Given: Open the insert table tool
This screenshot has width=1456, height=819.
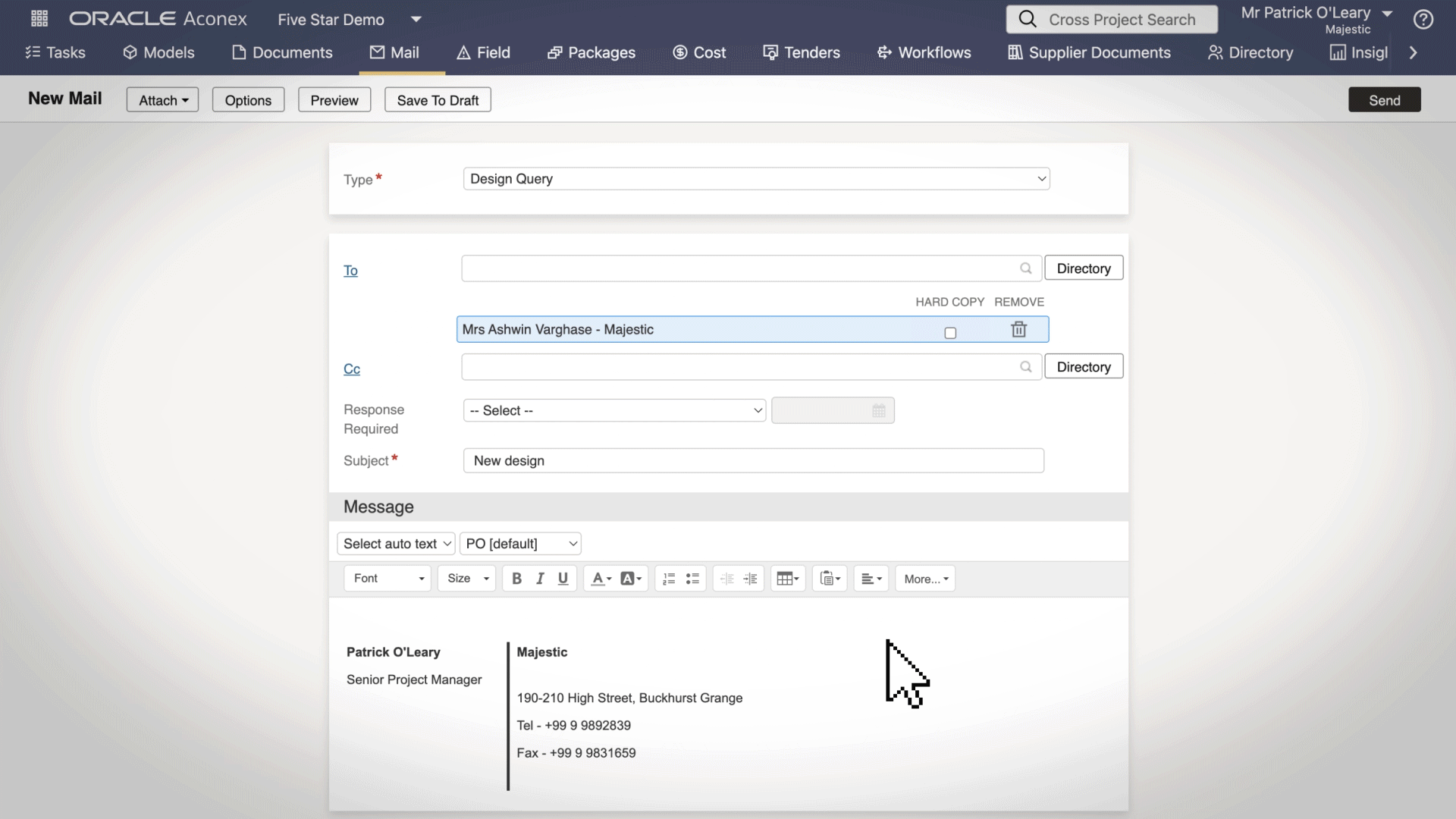Looking at the screenshot, I should (x=788, y=579).
